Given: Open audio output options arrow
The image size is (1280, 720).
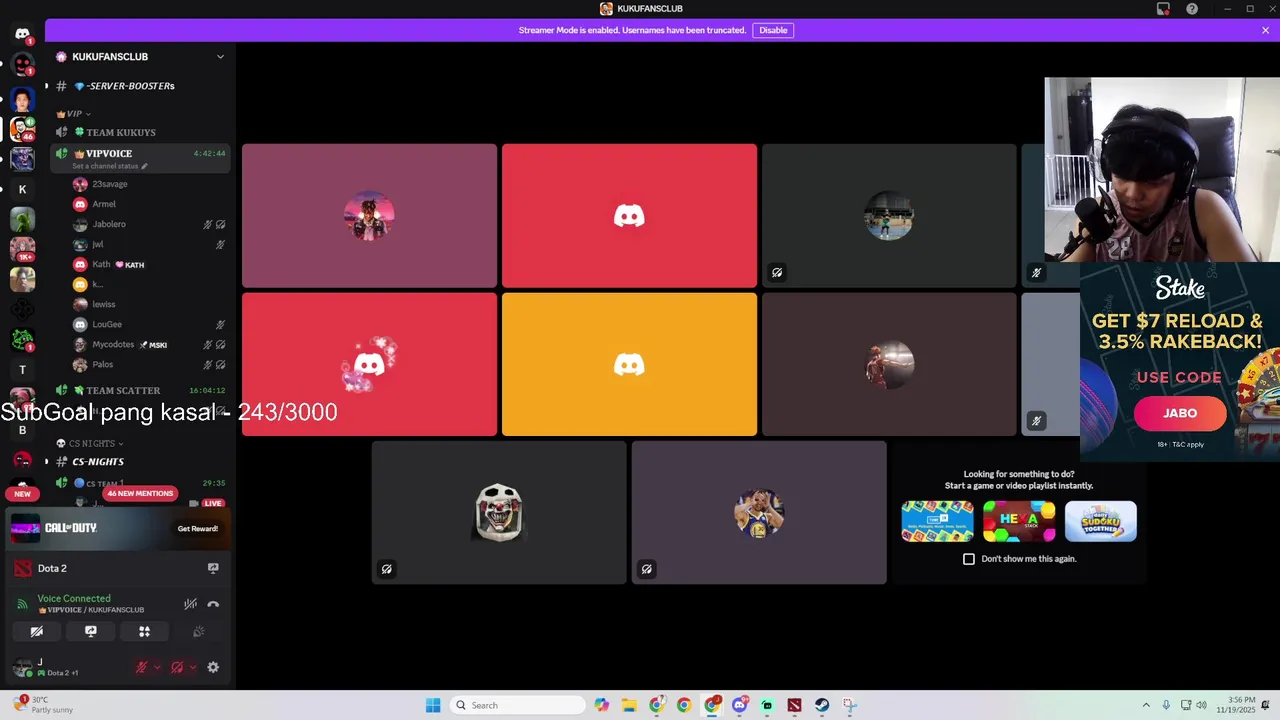Looking at the screenshot, I should pyautogui.click(x=193, y=667).
